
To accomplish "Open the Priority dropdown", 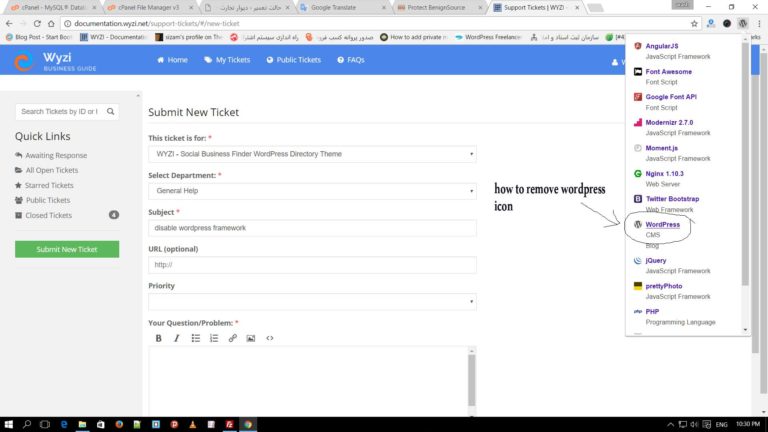I will tap(312, 302).
